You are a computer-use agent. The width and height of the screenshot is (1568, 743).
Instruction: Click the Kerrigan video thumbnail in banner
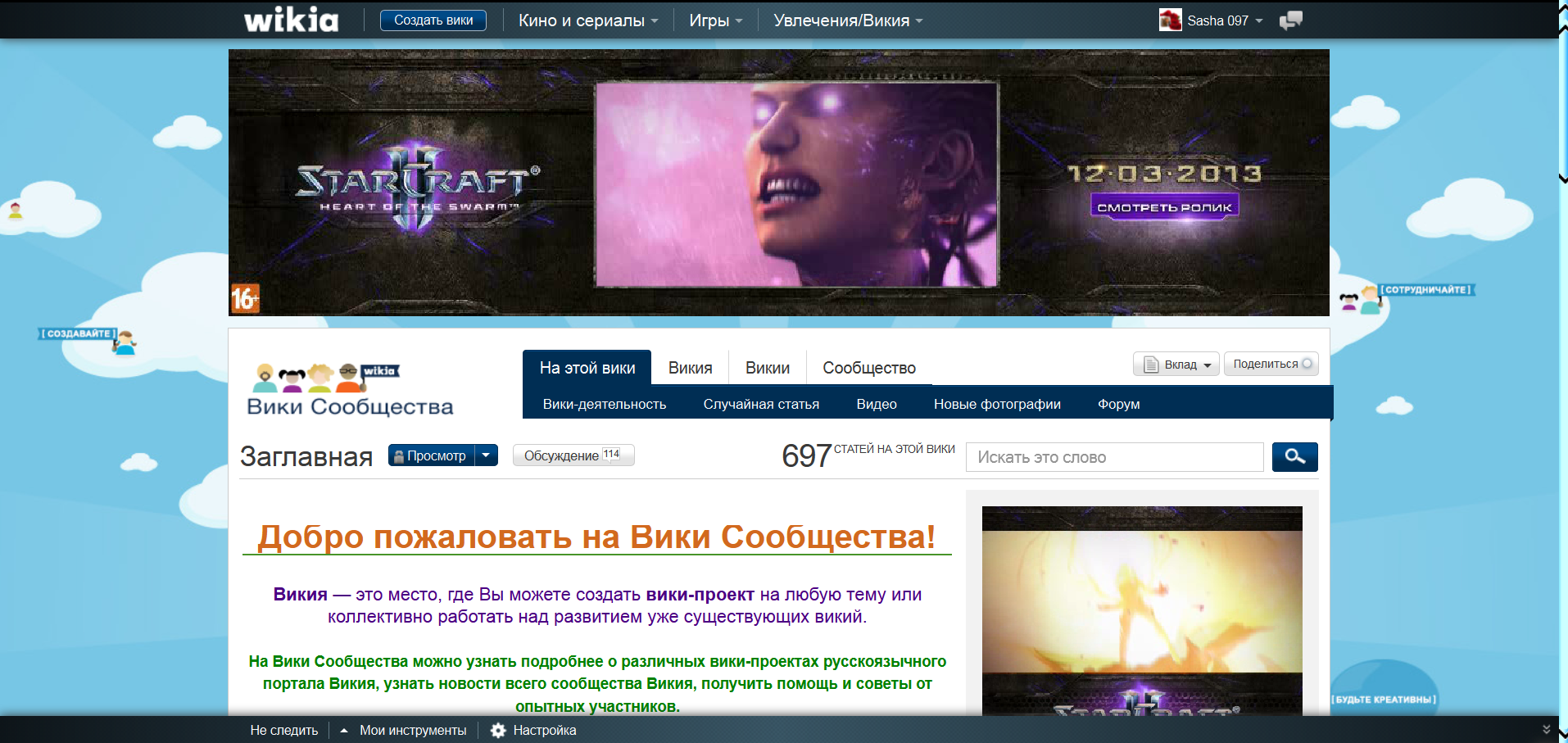coord(797,184)
